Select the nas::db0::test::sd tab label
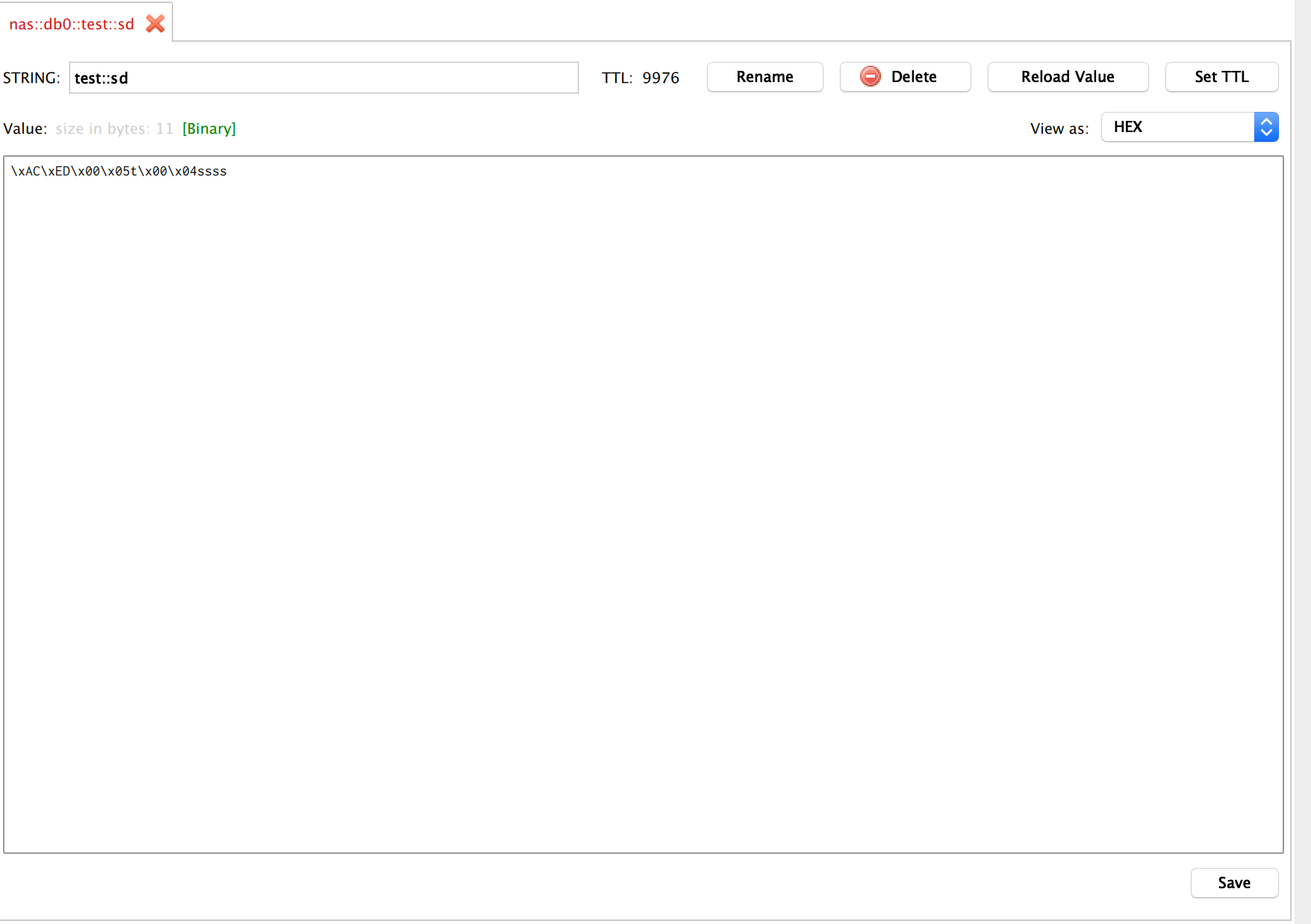The width and height of the screenshot is (1311, 924). click(72, 24)
